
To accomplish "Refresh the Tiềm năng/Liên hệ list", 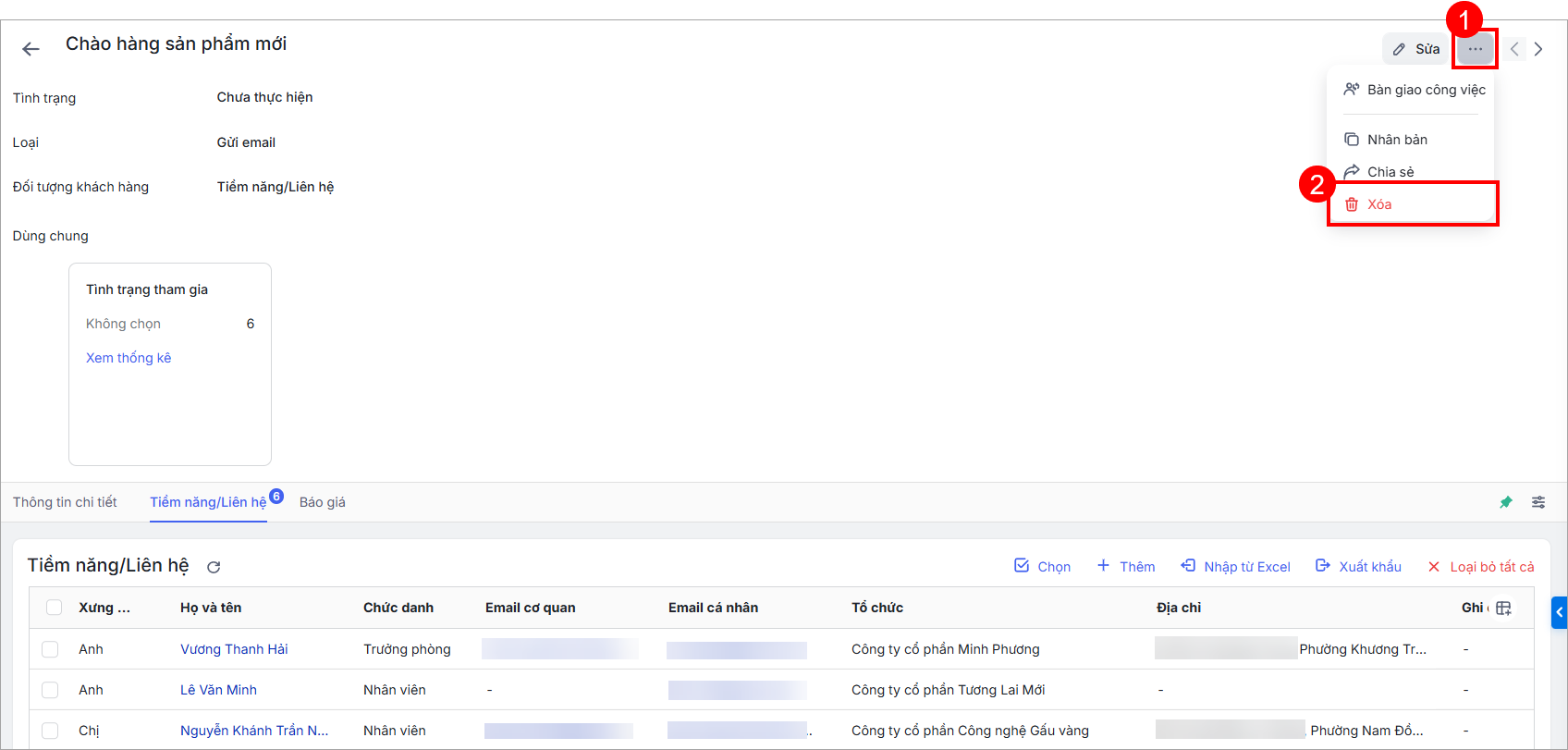I will 214,567.
